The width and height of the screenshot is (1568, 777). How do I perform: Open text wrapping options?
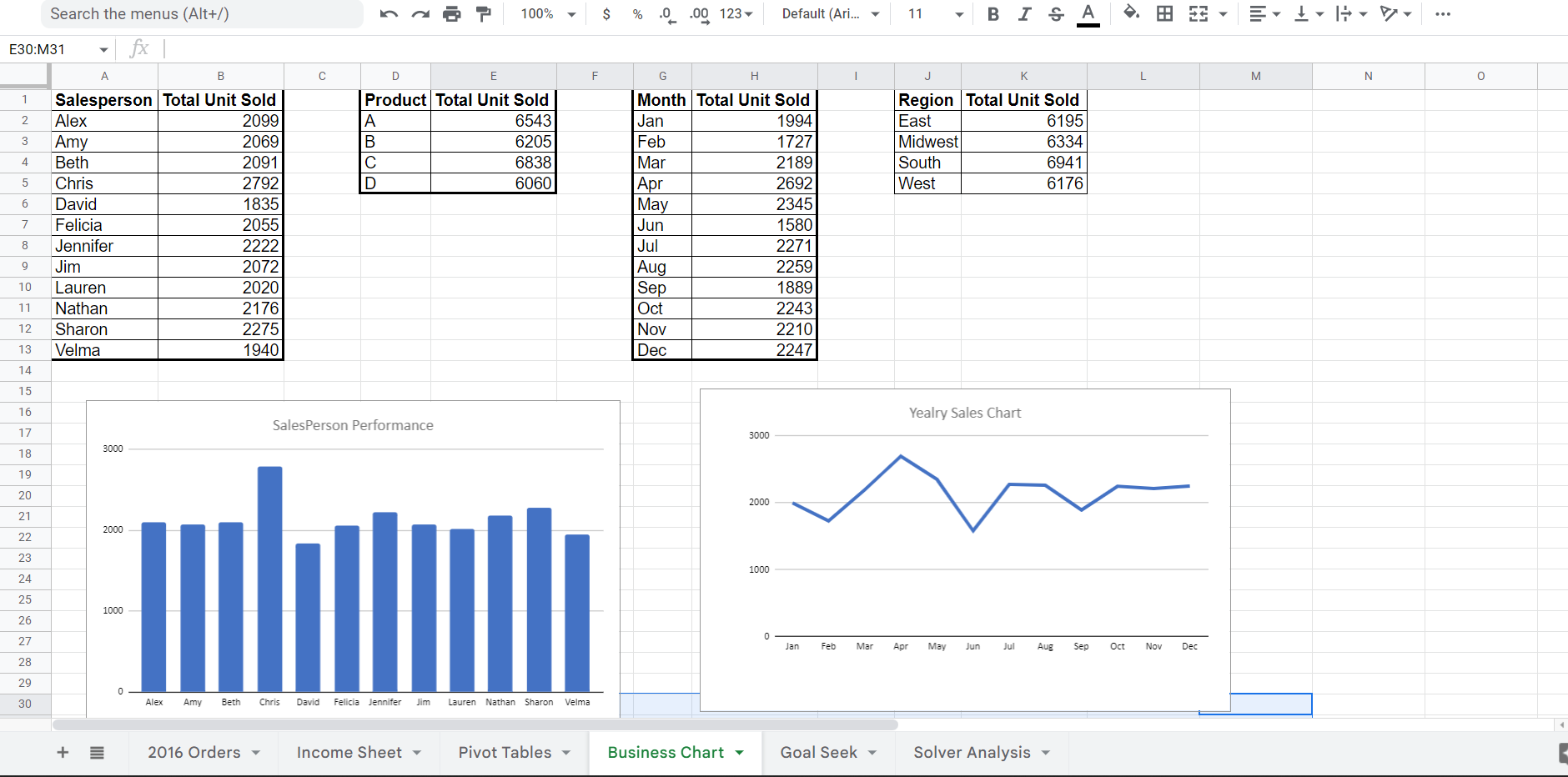coord(1351,14)
